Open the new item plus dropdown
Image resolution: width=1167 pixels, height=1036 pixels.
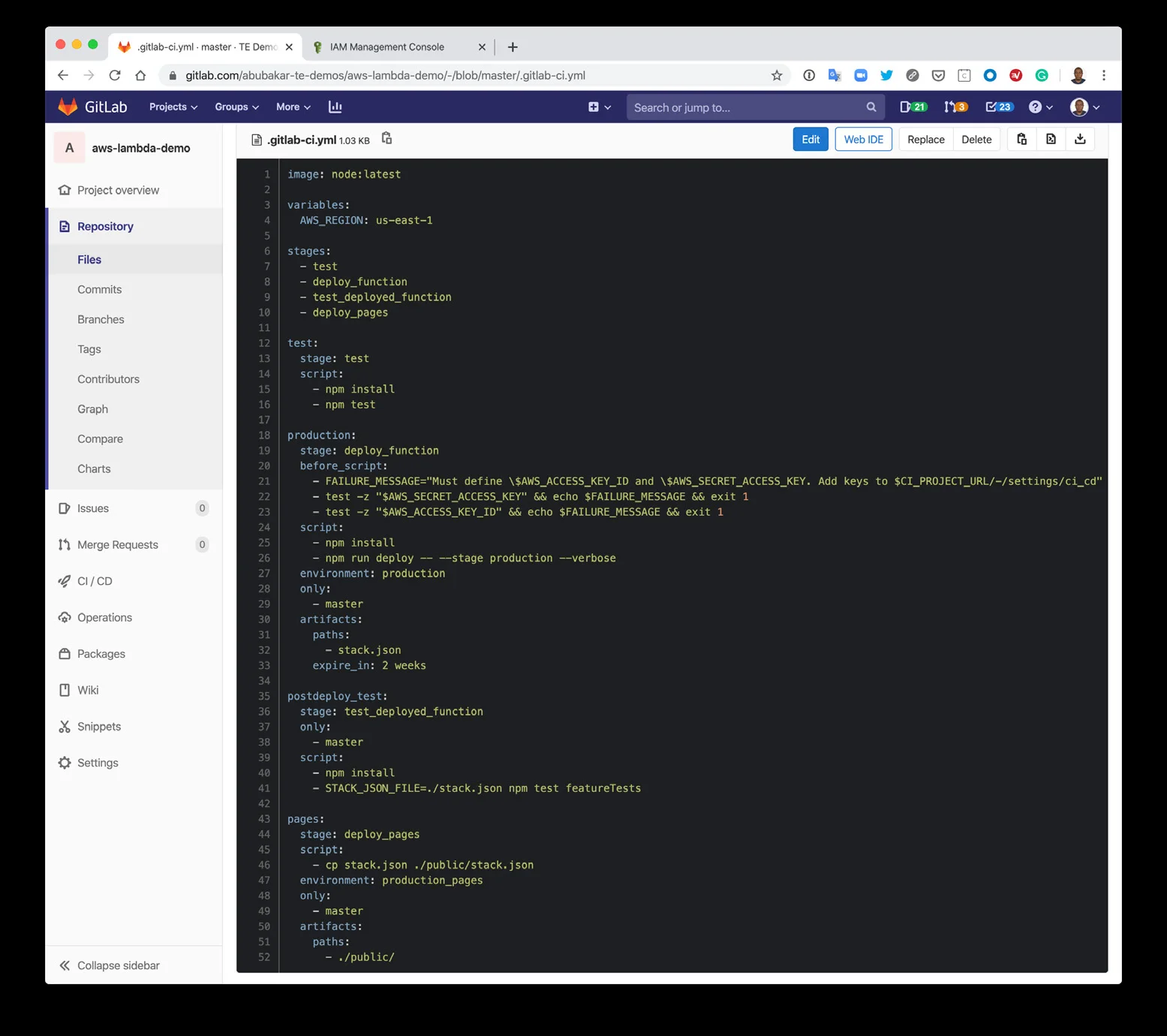coord(599,107)
